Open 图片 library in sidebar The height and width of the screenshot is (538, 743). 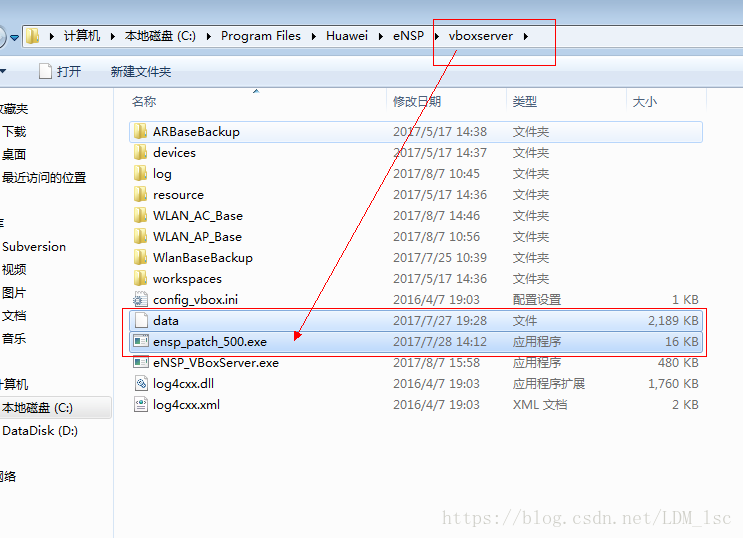[x=14, y=292]
